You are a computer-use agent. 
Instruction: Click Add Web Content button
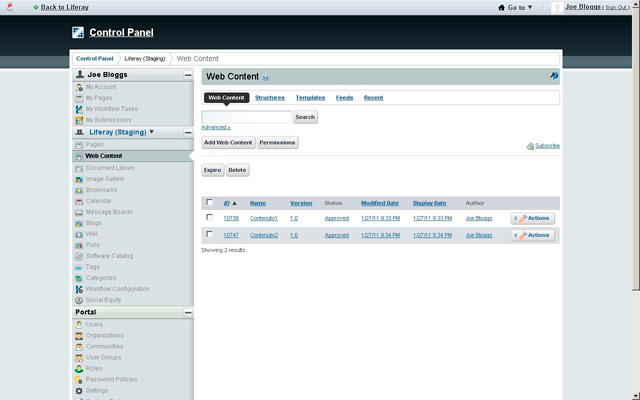(228, 142)
